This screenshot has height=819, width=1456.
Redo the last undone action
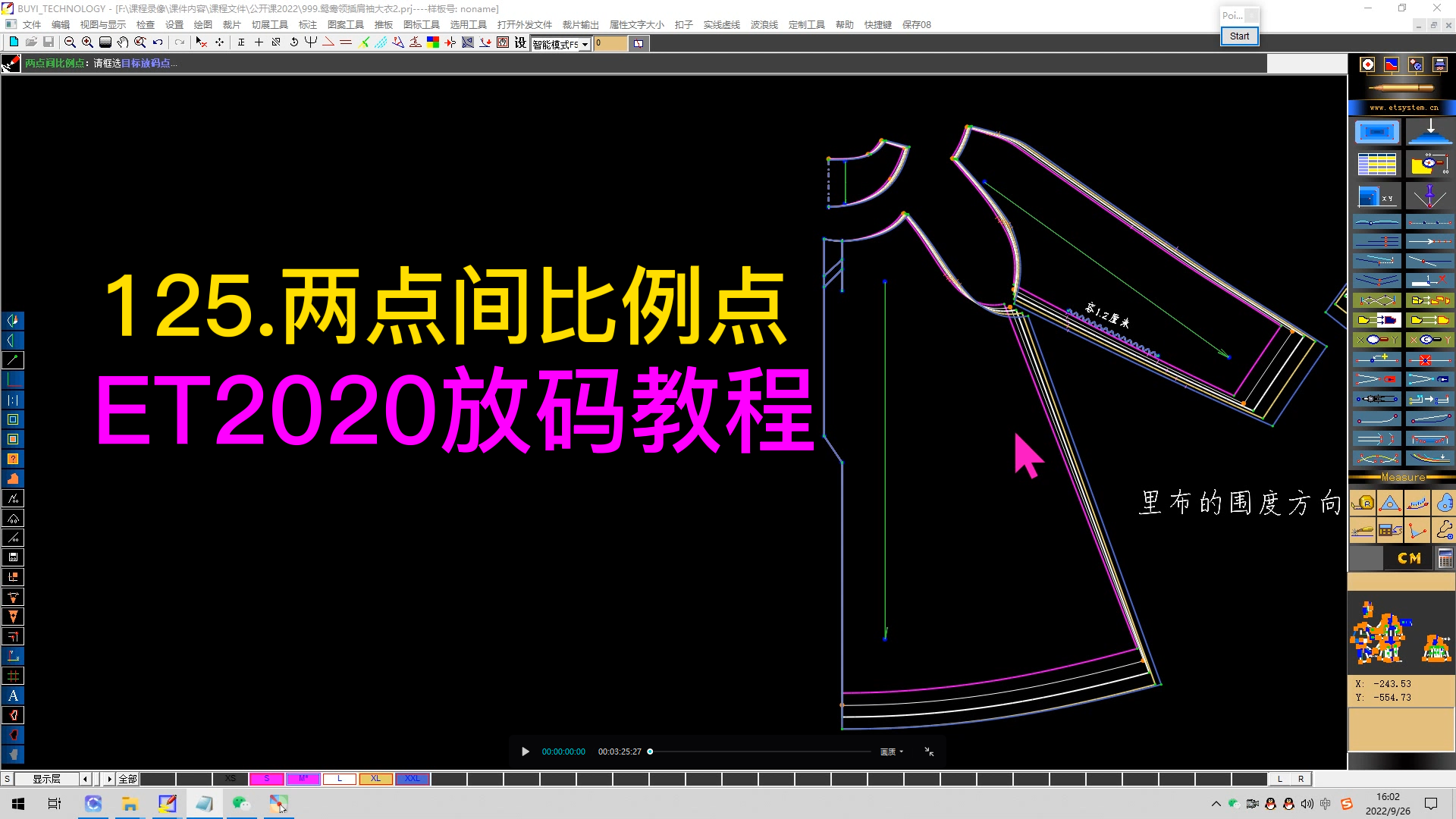click(179, 42)
